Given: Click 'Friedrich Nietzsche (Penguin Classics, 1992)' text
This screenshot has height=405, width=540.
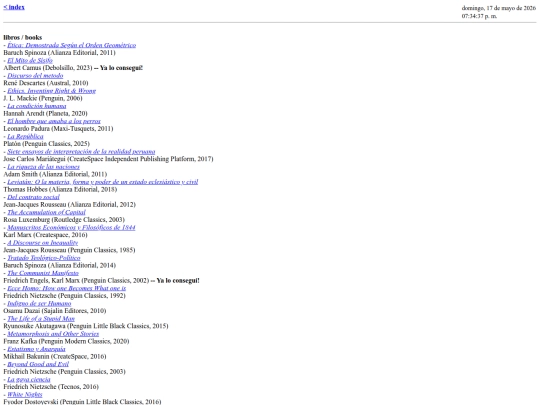Looking at the screenshot, I should (x=64, y=295).
